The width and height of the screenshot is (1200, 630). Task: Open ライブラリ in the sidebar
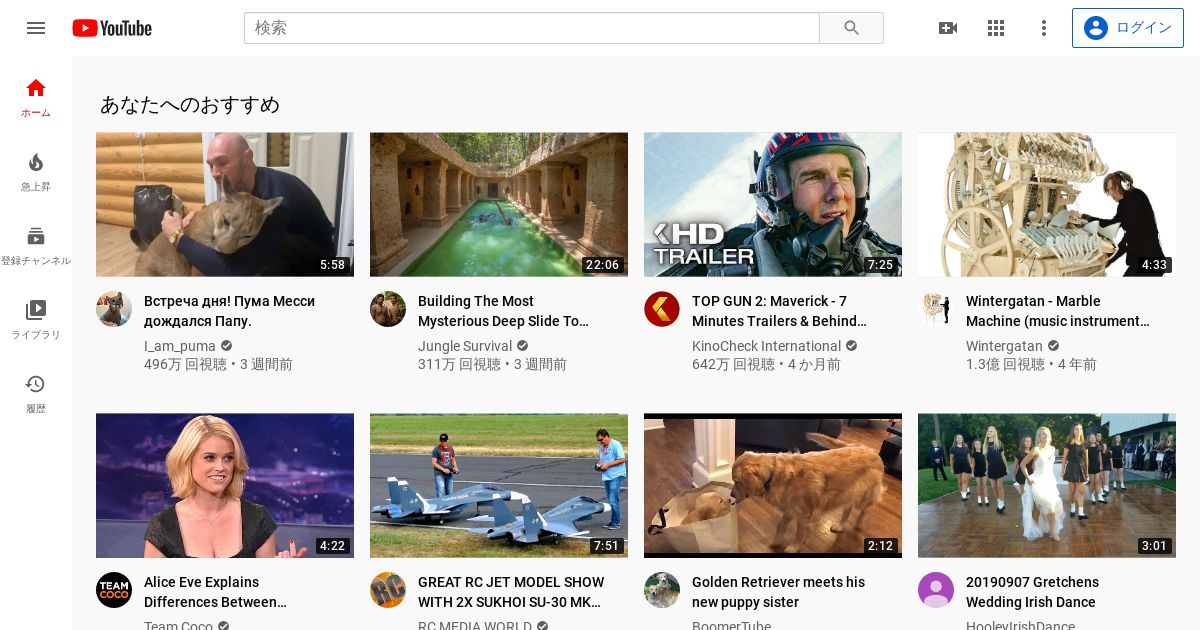point(36,320)
